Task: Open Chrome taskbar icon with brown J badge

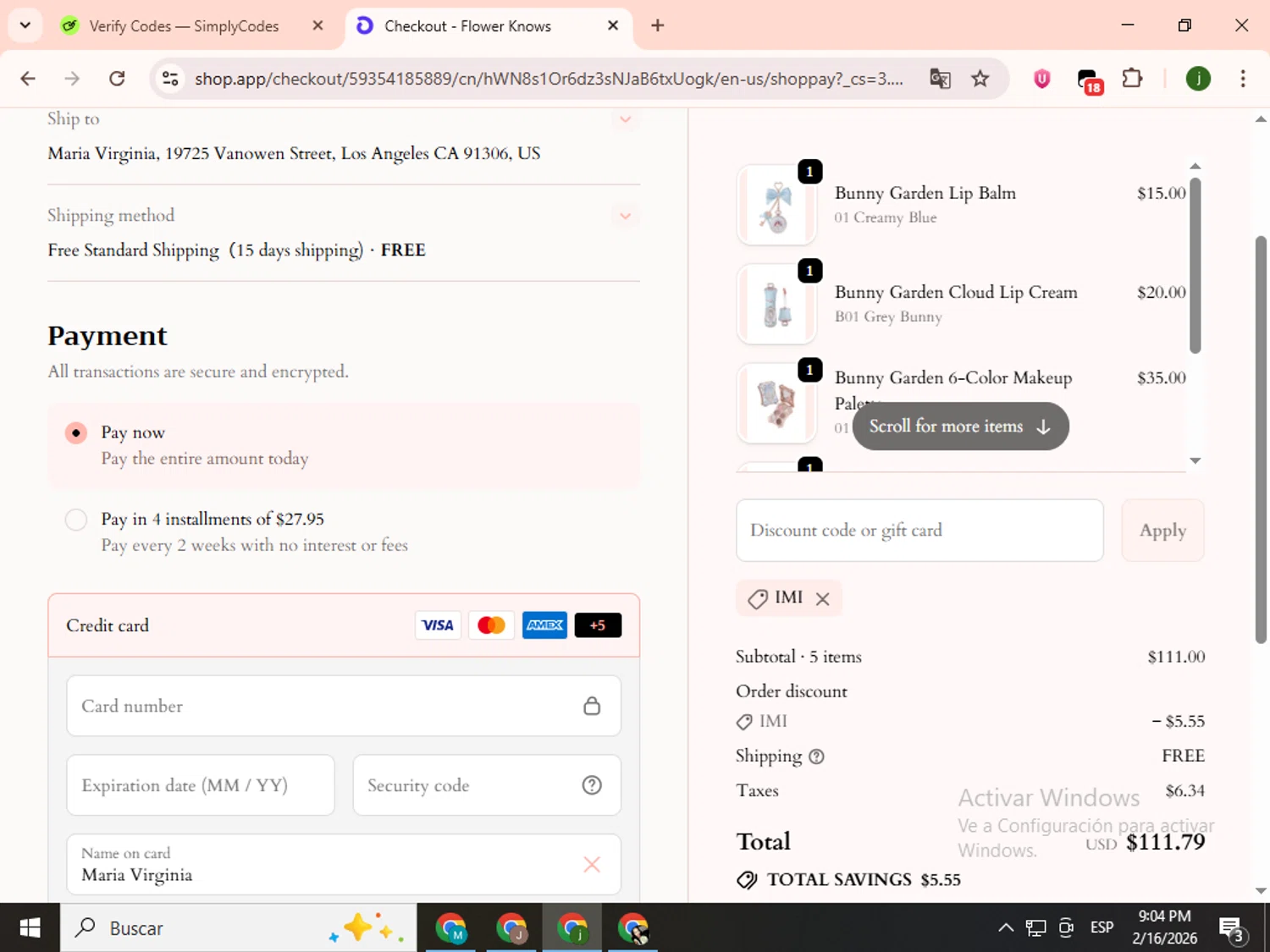Action: pos(511,928)
